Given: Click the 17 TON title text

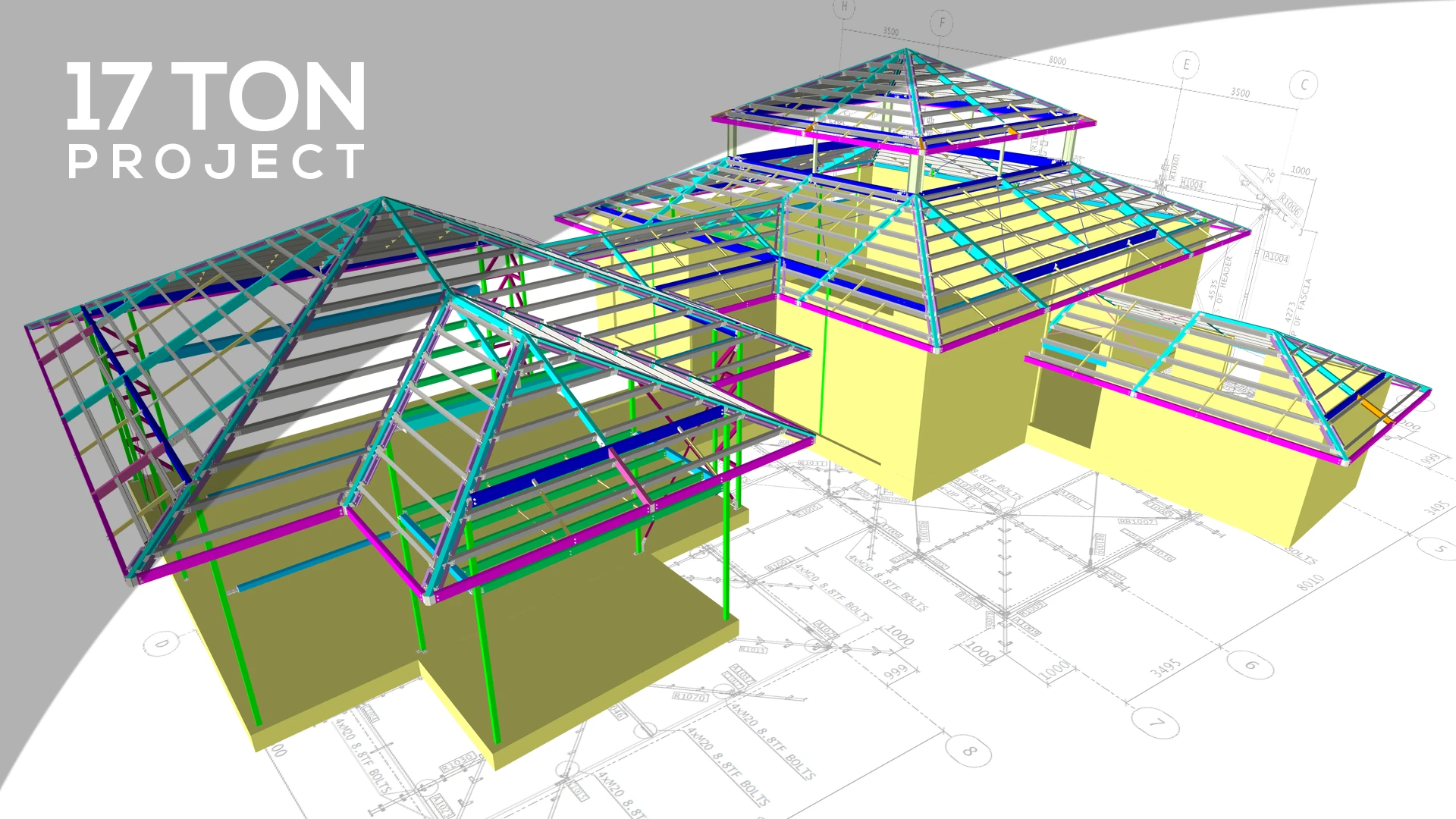Looking at the screenshot, I should pyautogui.click(x=216, y=97).
